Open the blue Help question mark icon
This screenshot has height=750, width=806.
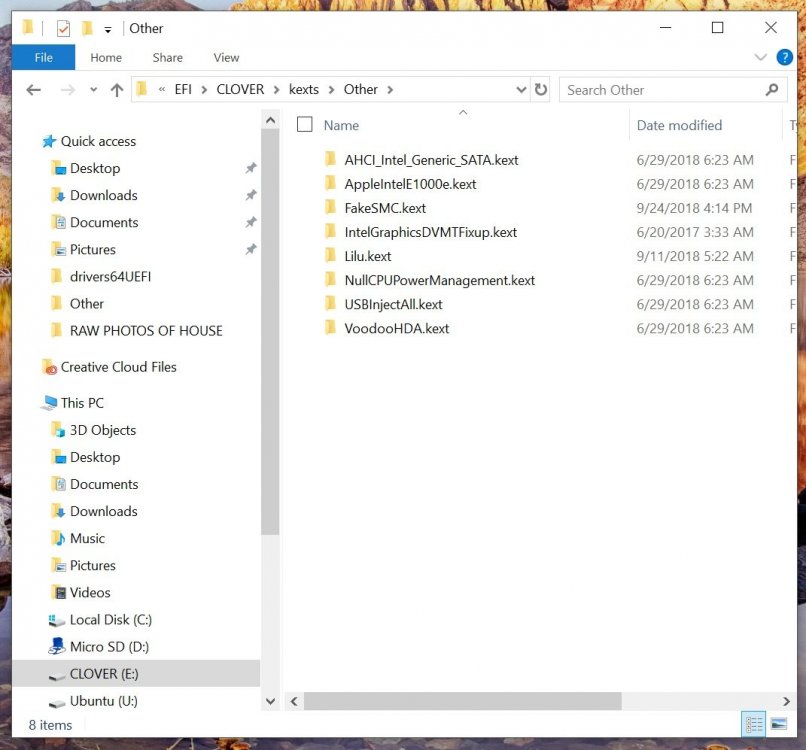784,57
